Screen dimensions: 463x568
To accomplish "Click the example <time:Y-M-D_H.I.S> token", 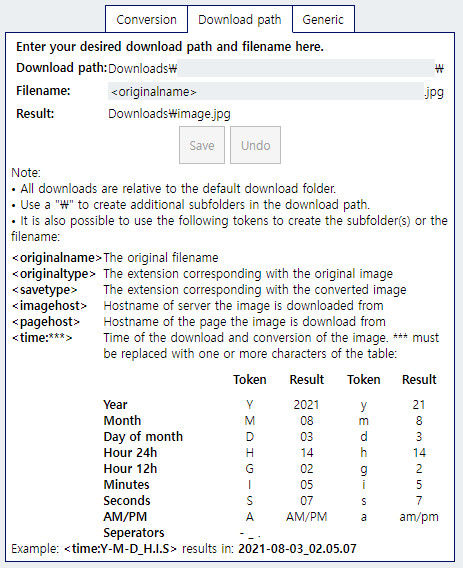I will [120, 548].
